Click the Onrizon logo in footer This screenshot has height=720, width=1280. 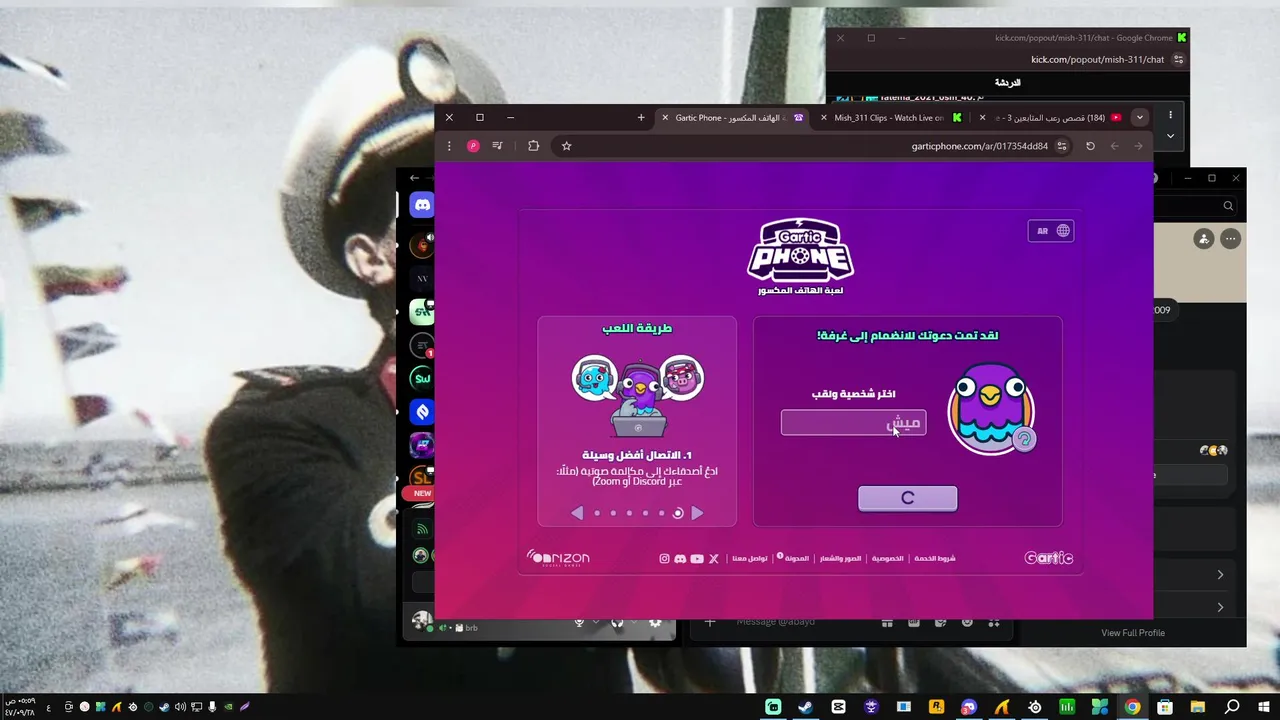click(558, 558)
